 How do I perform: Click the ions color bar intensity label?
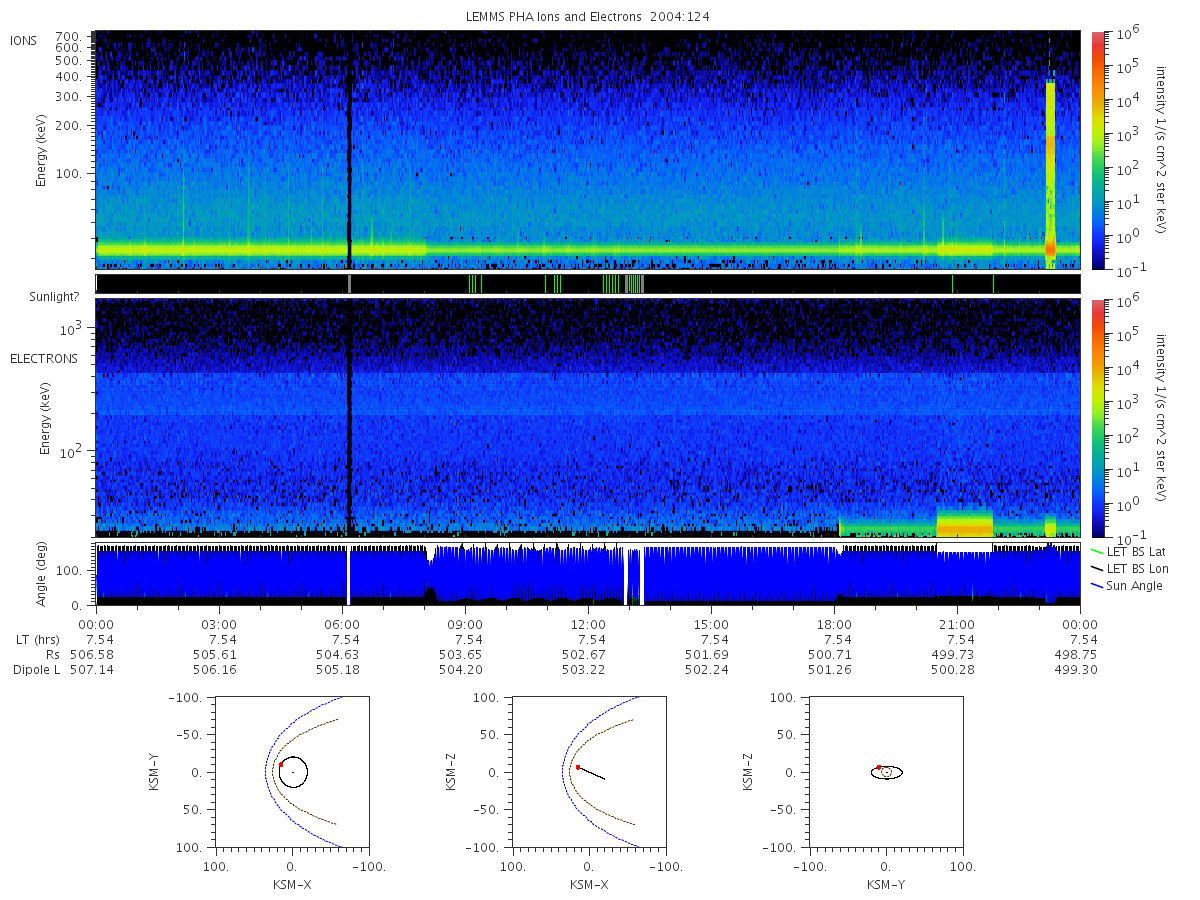[x=1162, y=150]
